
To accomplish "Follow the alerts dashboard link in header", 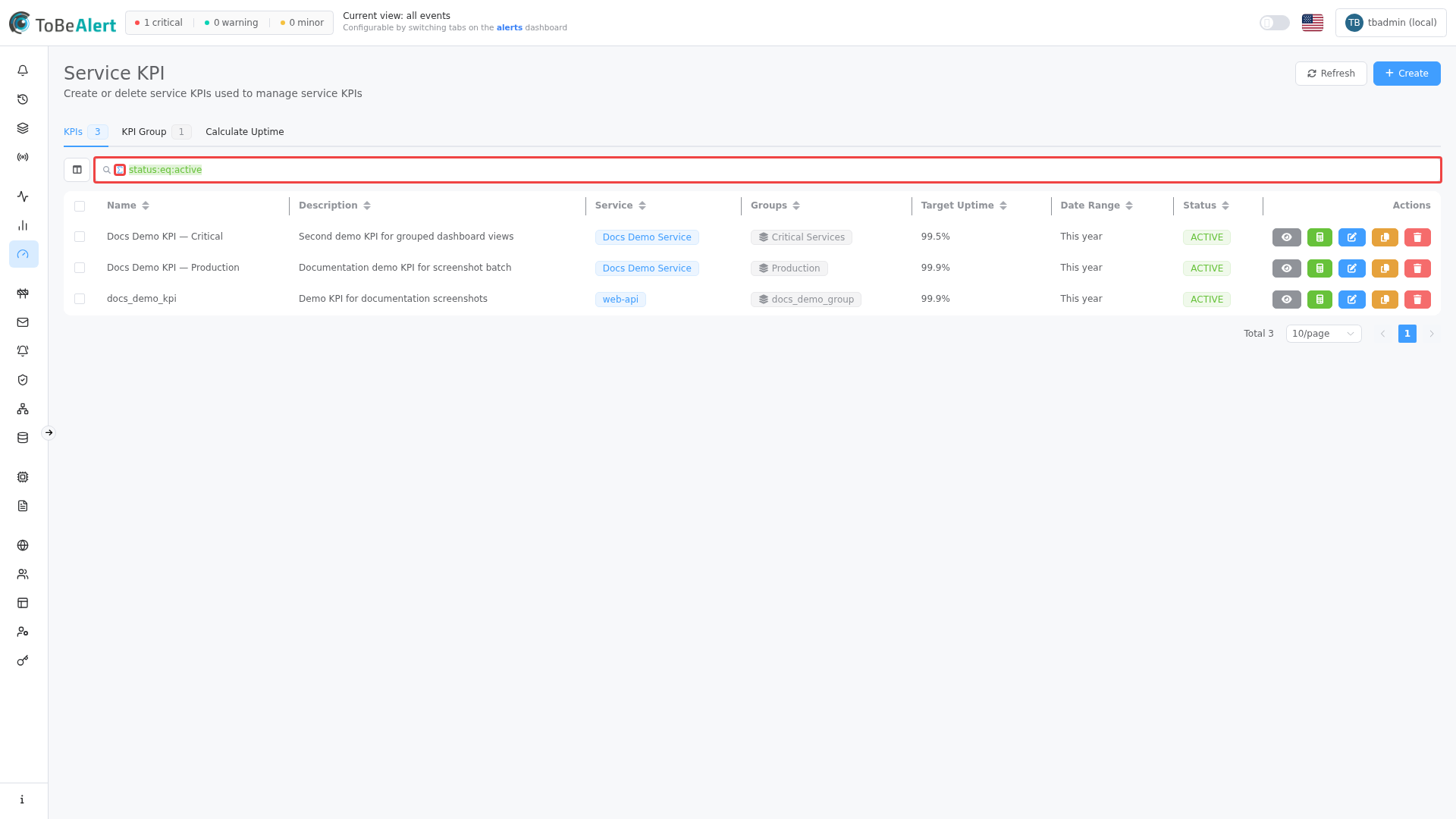I will tap(510, 28).
